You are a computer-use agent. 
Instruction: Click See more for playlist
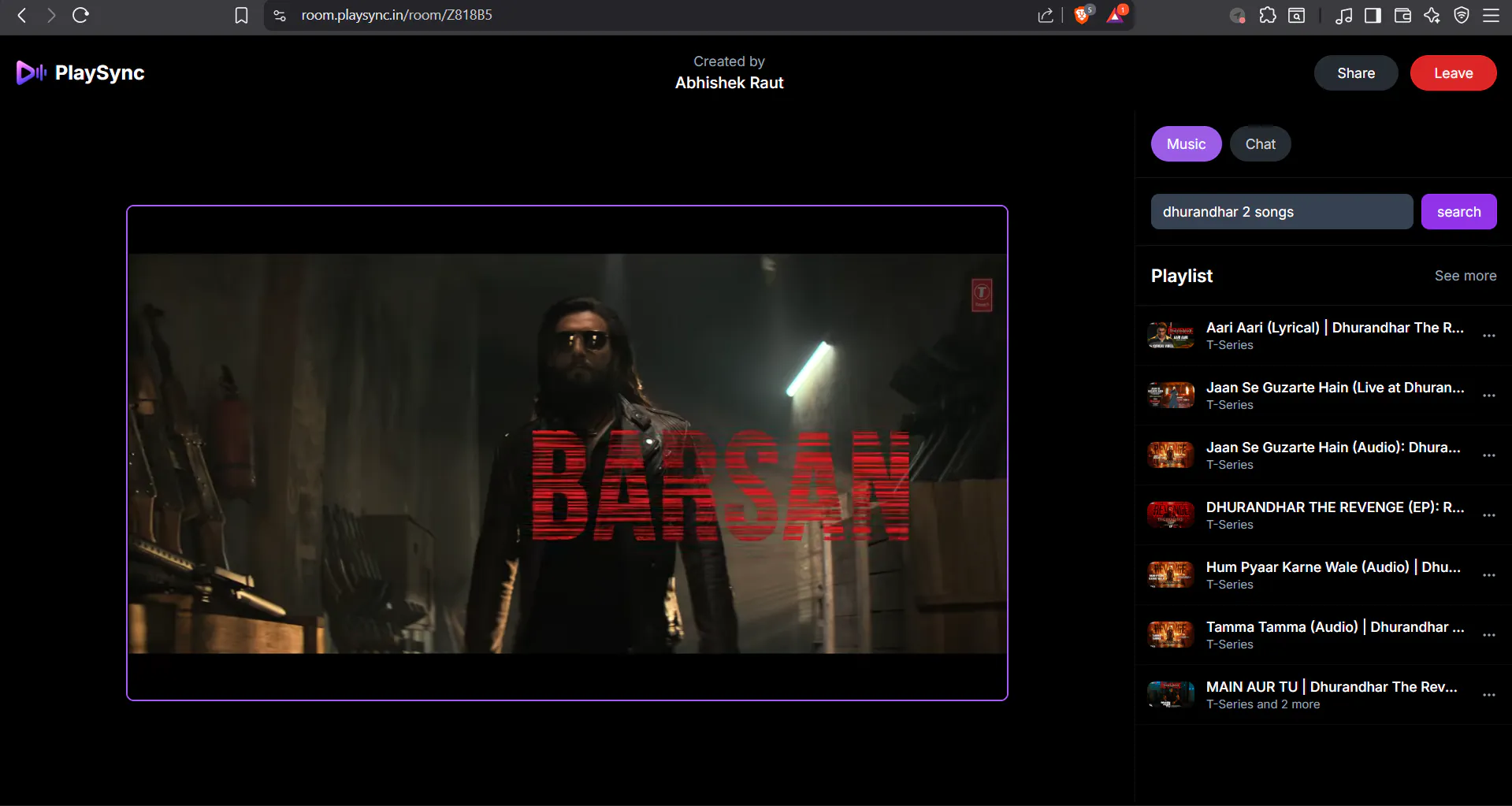pos(1465,276)
